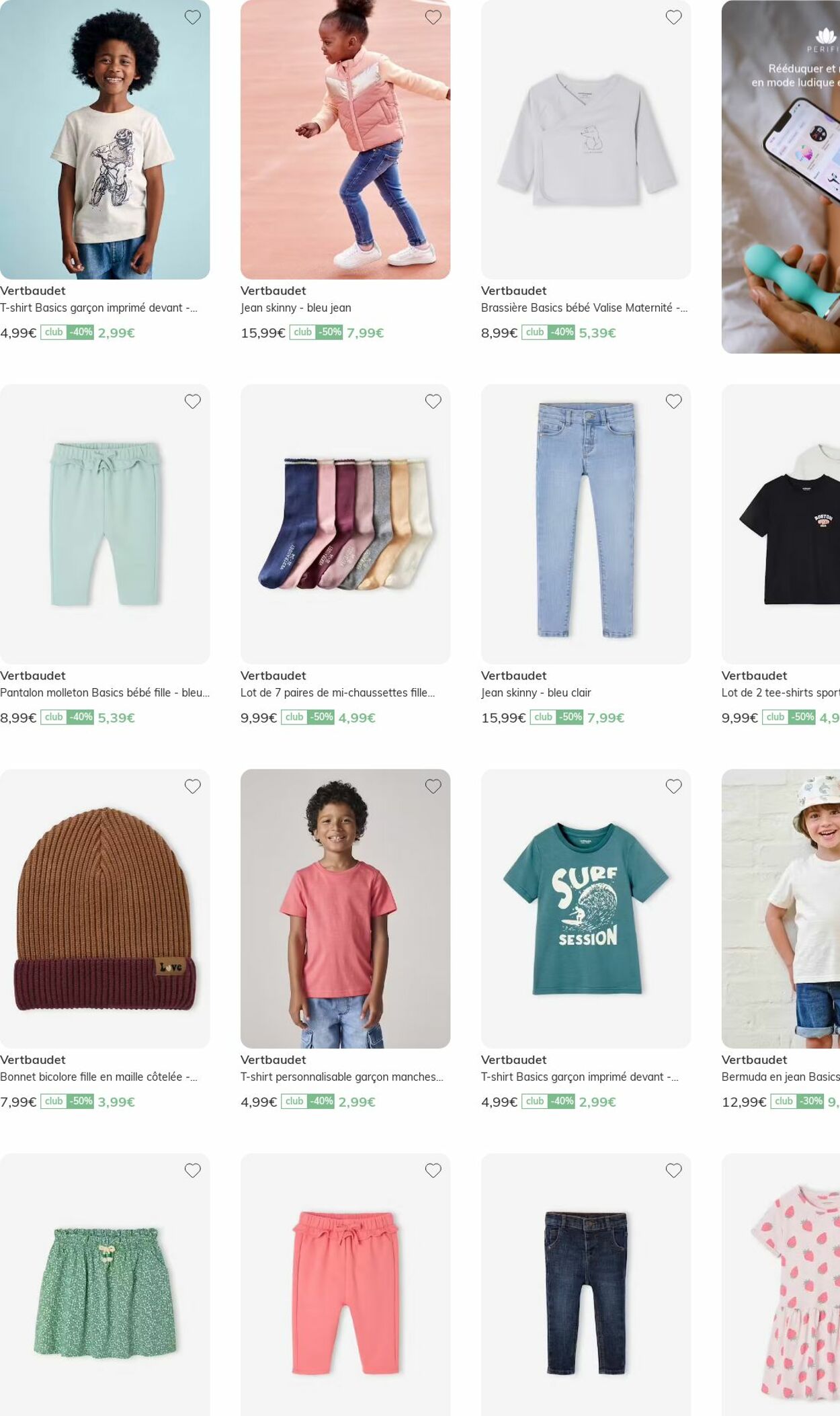The height and width of the screenshot is (1416, 840).
Task: Save Pantalon molleton Basics bébé fille to favorites
Action: point(193,401)
